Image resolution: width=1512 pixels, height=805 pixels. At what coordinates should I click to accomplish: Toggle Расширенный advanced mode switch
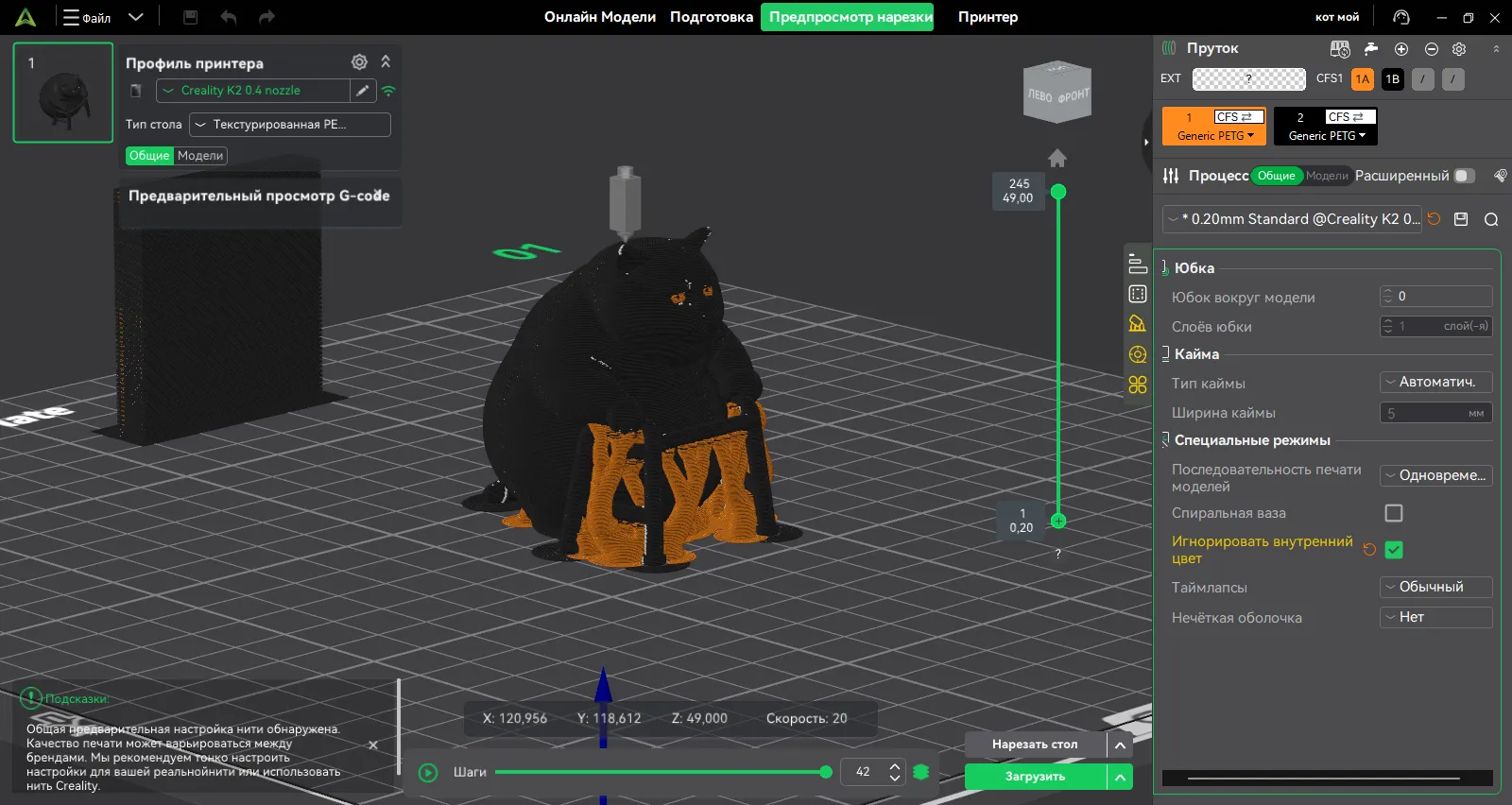coord(1464,176)
